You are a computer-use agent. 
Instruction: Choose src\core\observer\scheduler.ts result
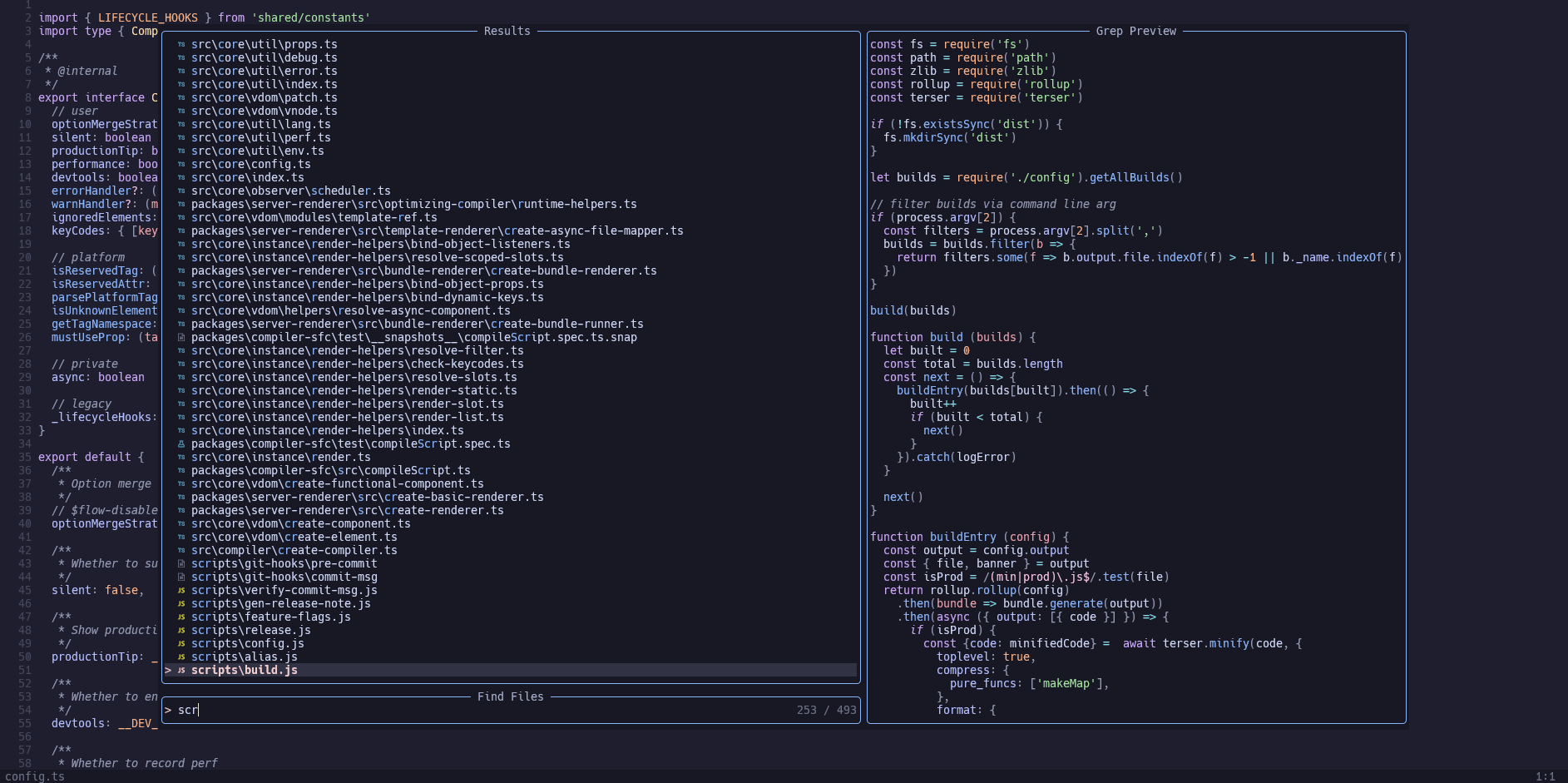click(290, 191)
